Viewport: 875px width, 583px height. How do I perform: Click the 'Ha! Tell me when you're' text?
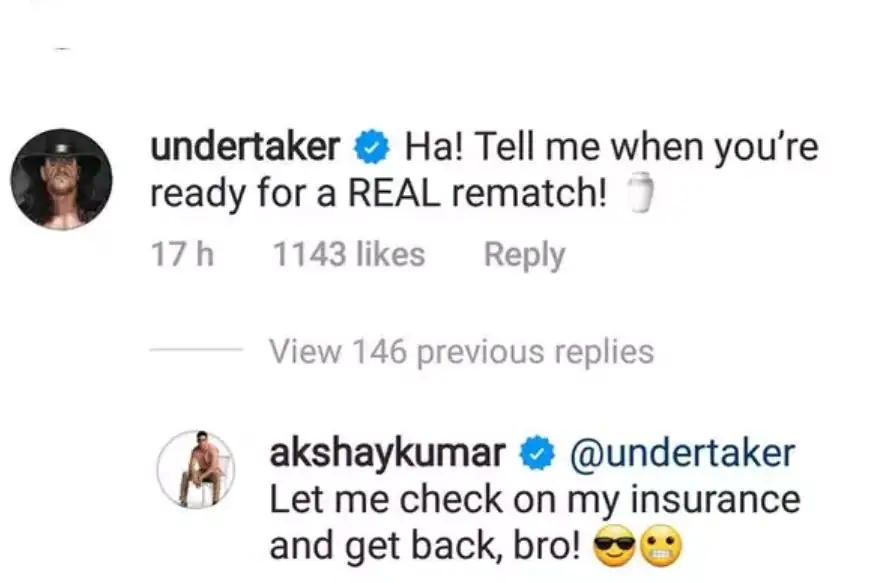click(612, 147)
